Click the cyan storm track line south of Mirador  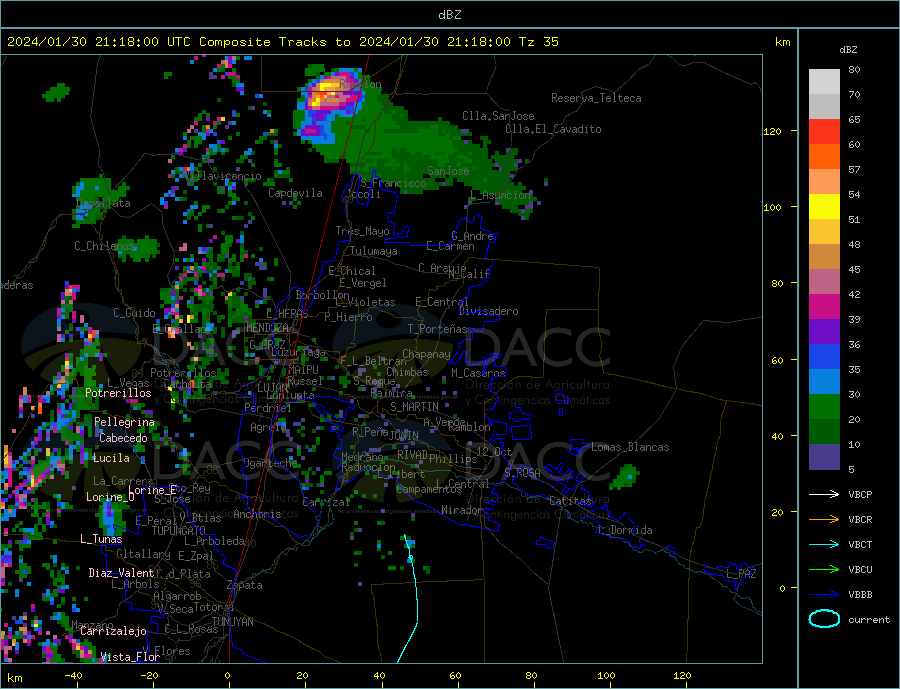415,597
